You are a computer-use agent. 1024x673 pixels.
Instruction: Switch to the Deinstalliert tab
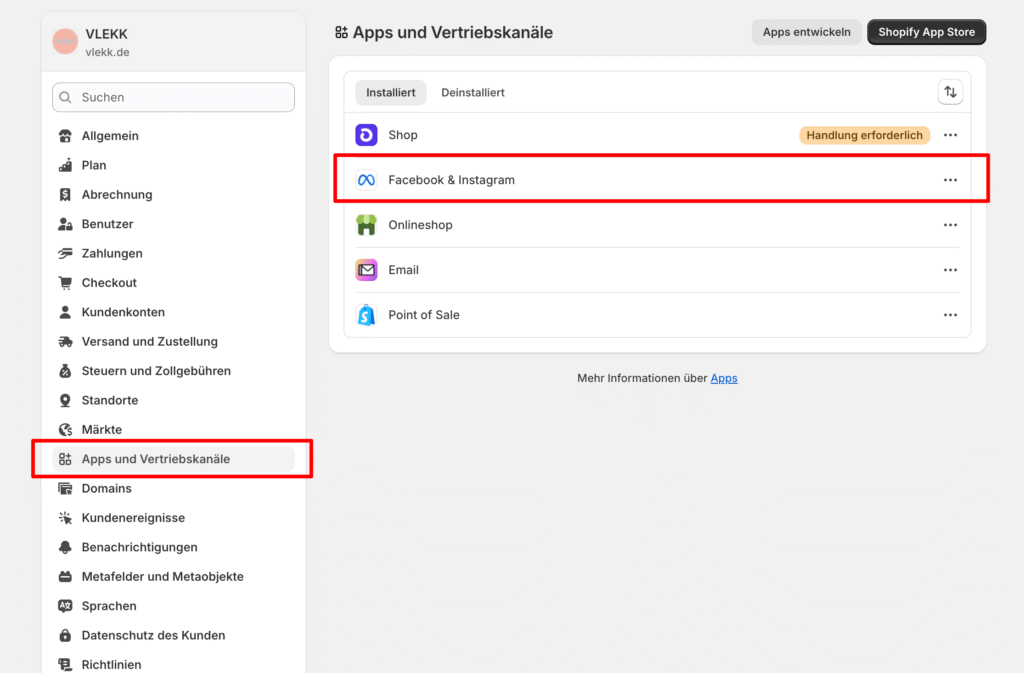coord(473,93)
